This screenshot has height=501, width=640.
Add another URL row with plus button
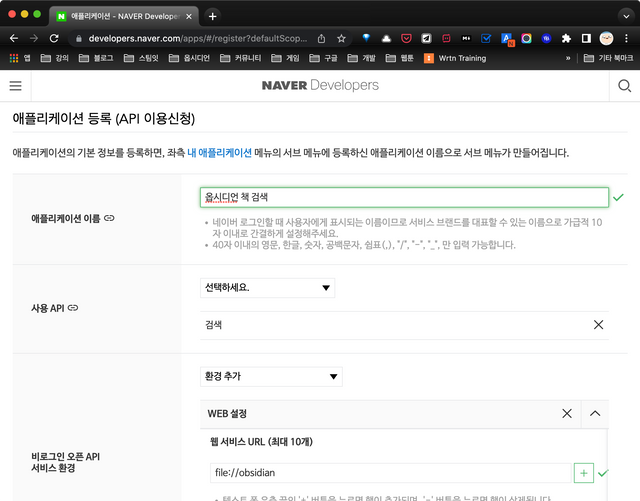584,473
